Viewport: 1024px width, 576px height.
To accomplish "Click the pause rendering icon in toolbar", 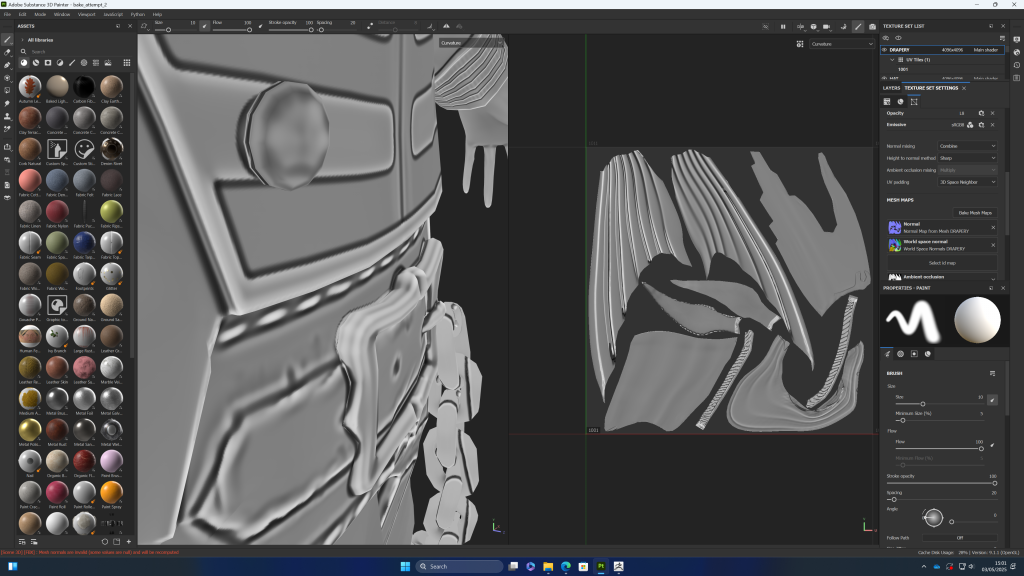I will 783,26.
